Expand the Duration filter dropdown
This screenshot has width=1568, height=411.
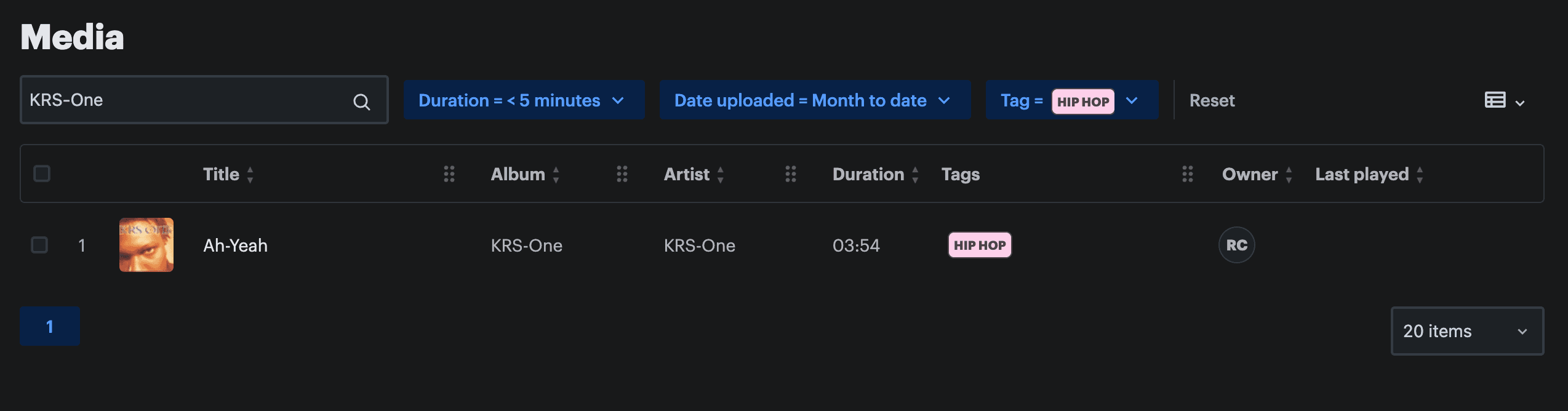point(523,100)
